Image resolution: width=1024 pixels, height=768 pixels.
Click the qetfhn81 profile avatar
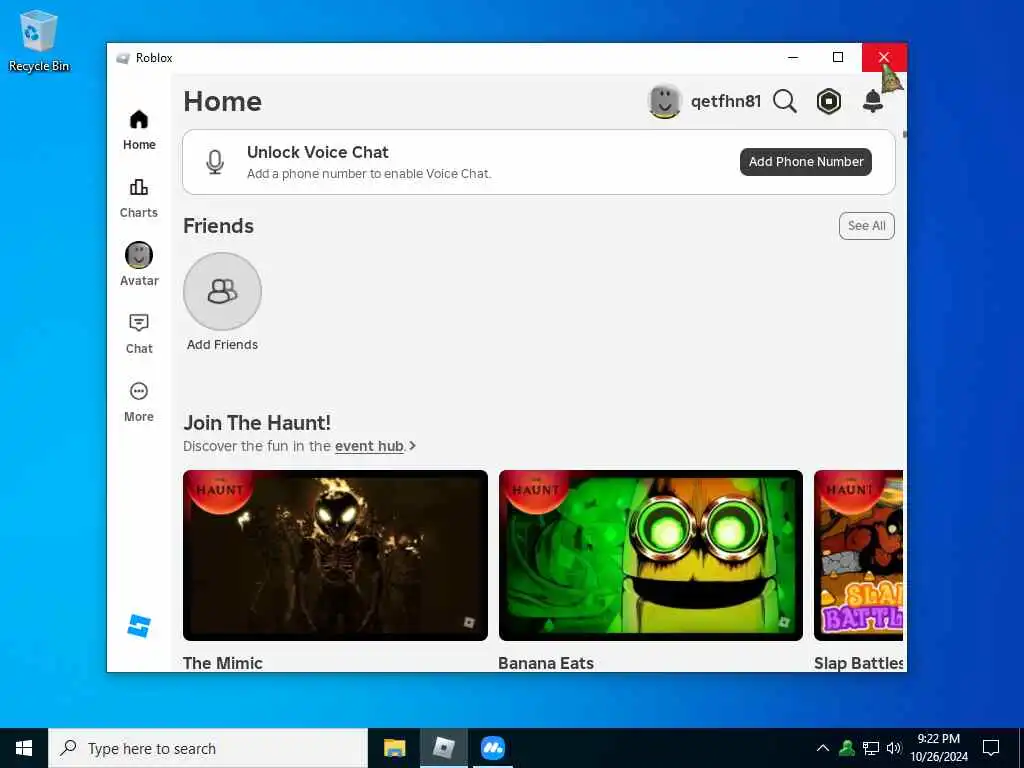(665, 101)
